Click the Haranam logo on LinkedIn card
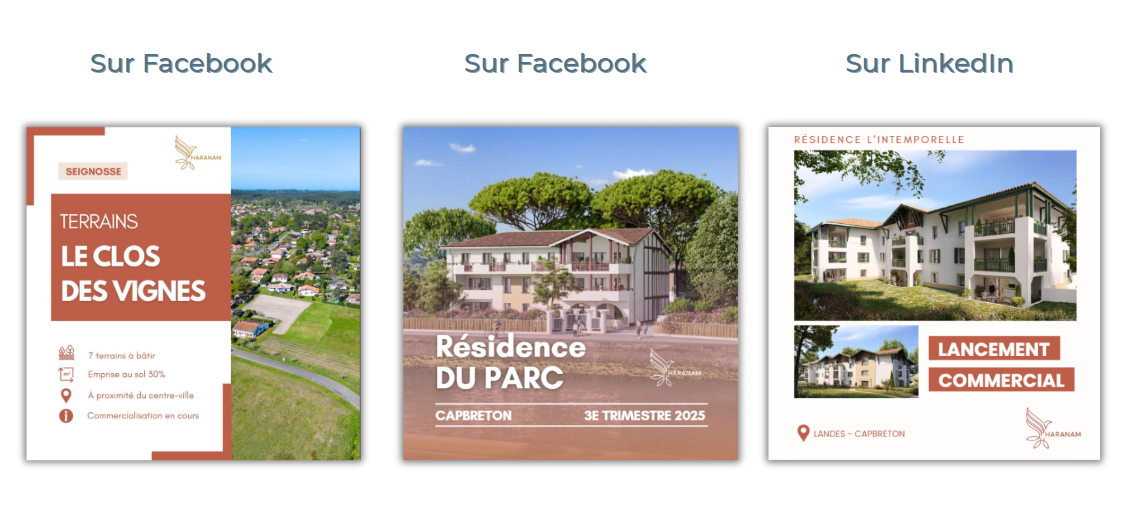The height and width of the screenshot is (525, 1124). (x=1052, y=428)
